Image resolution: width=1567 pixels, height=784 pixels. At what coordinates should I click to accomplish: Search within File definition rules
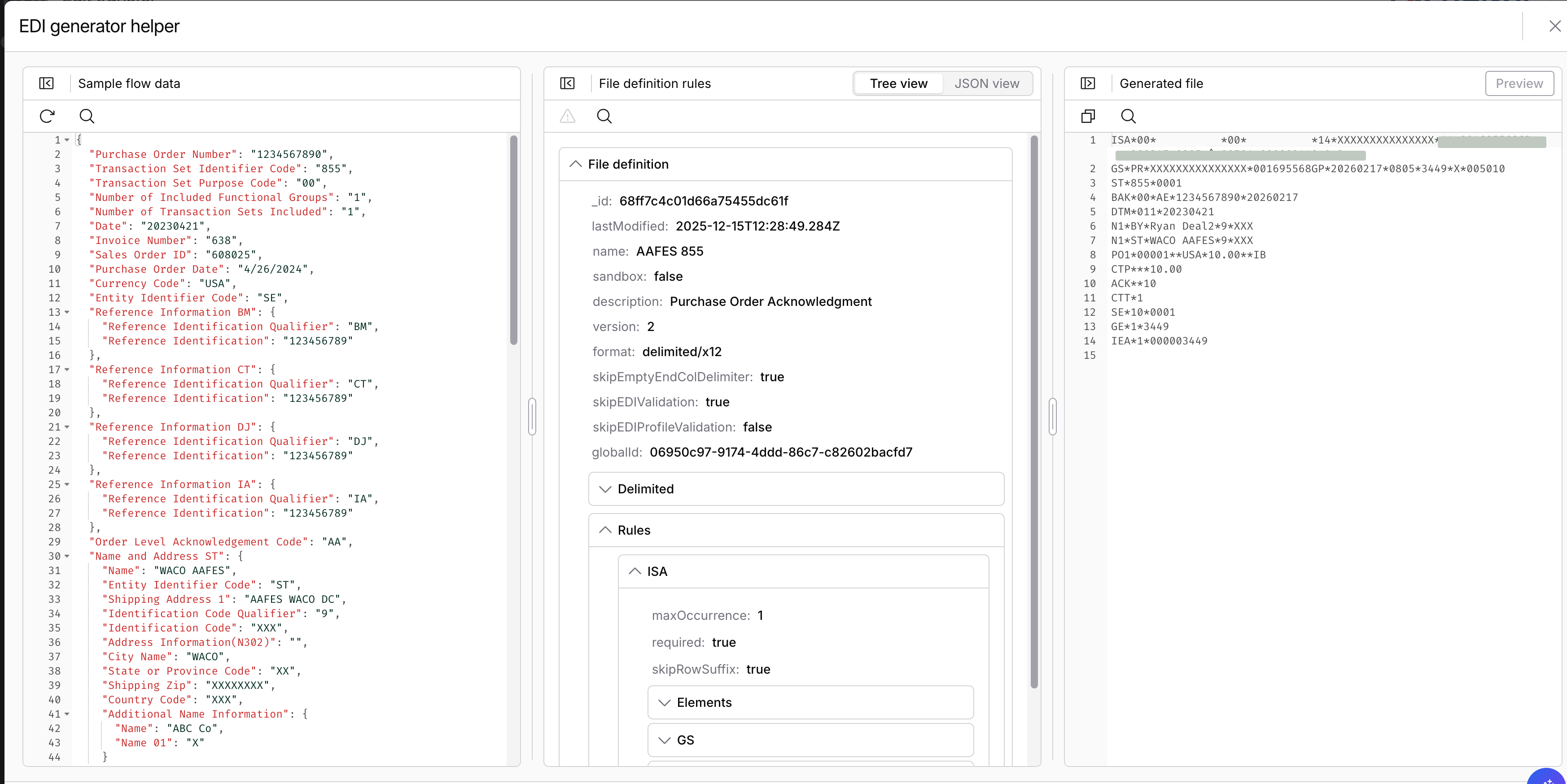(604, 116)
